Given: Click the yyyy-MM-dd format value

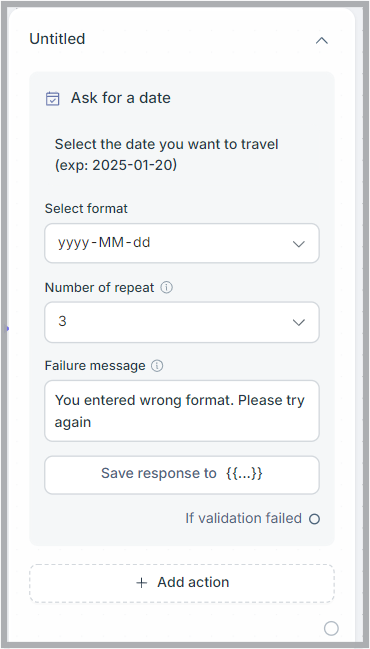Looking at the screenshot, I should click(x=104, y=243).
